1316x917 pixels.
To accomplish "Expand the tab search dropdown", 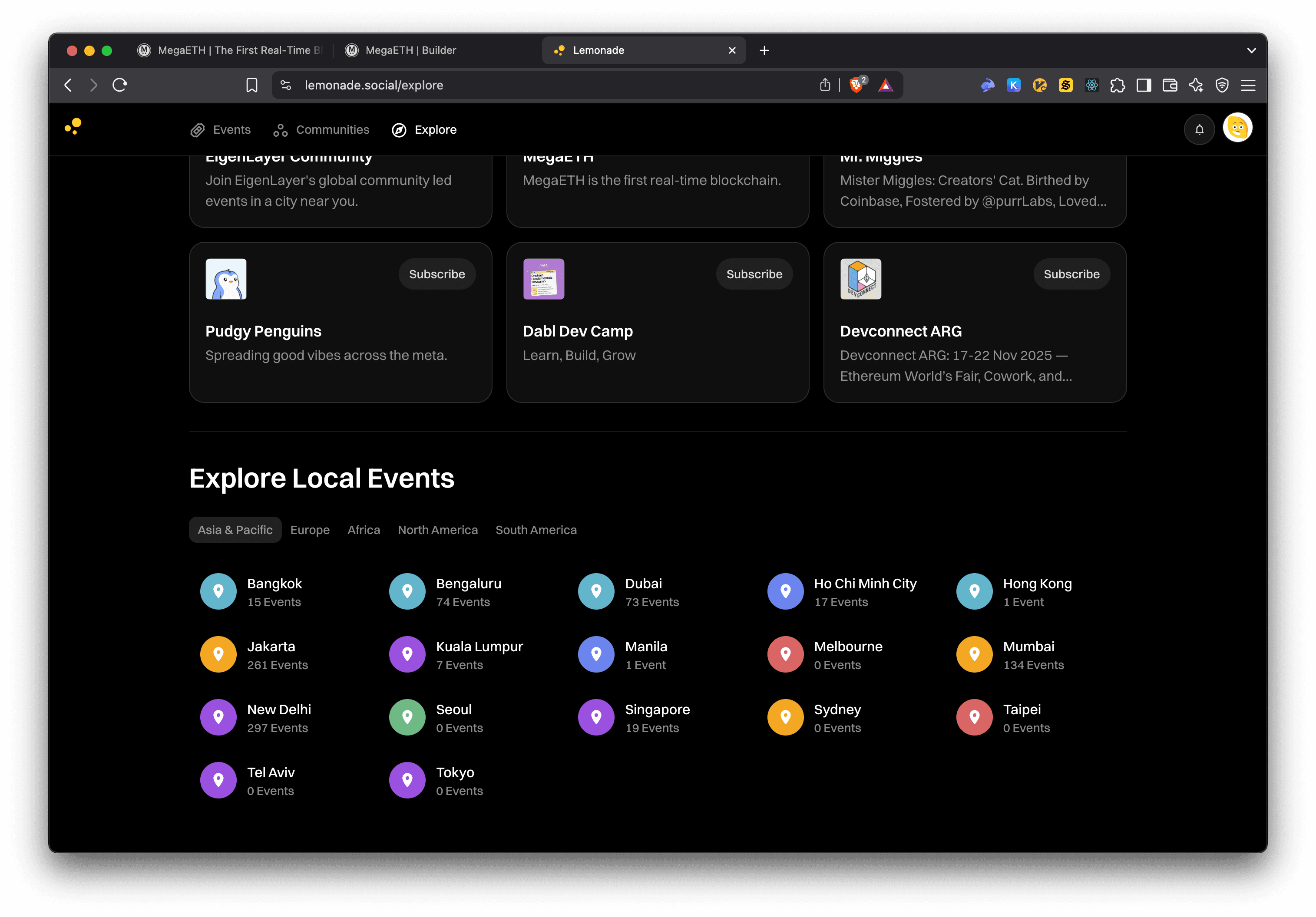I will click(x=1251, y=50).
